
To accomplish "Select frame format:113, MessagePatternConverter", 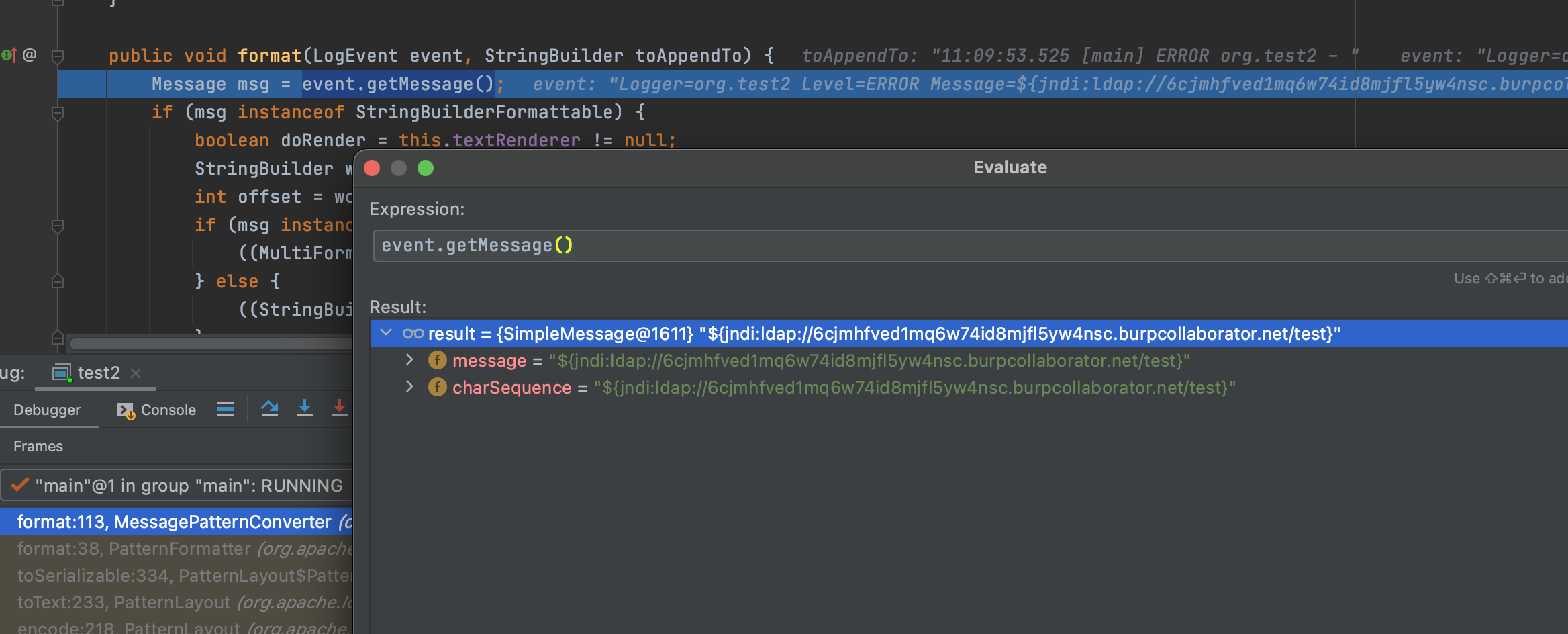I will pyautogui.click(x=177, y=522).
